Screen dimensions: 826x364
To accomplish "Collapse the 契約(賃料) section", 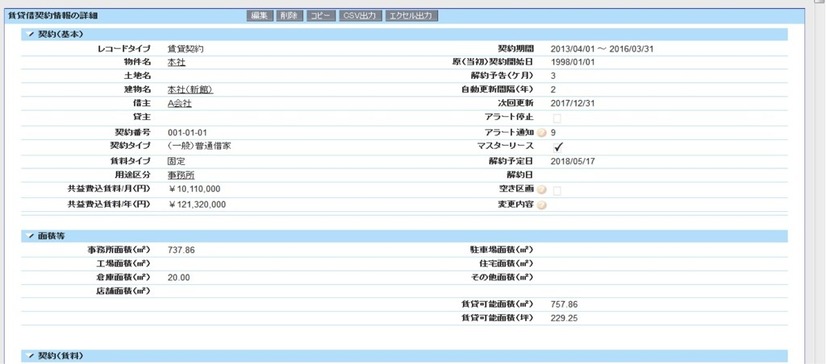I will tap(30, 356).
